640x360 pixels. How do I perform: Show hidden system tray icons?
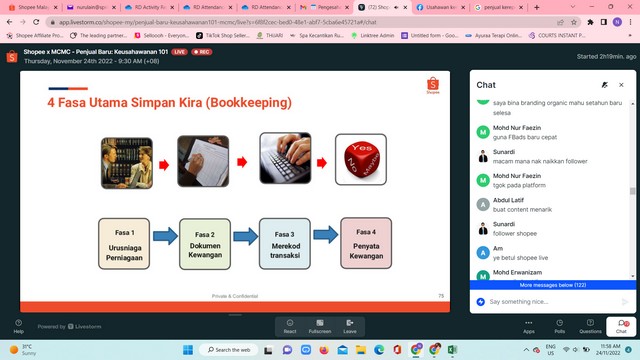526,350
